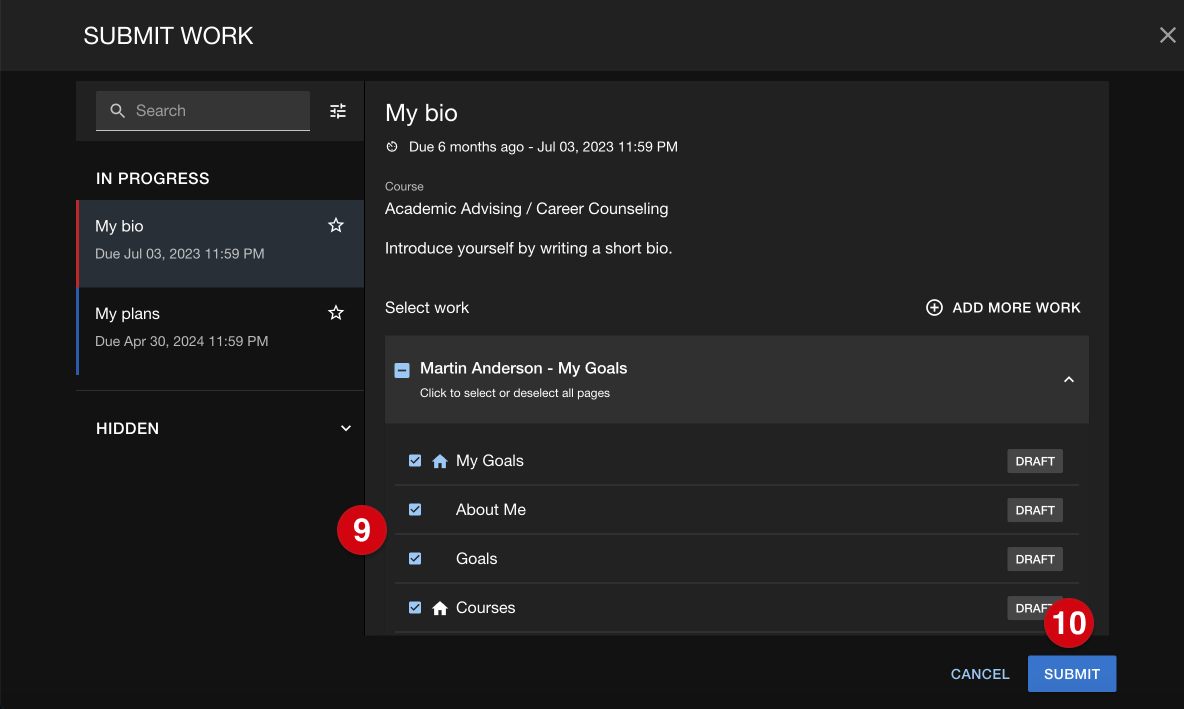Click the 'Introduce yourself by writing a short bio.' text
Screen dimensions: 1184x709
click(529, 248)
